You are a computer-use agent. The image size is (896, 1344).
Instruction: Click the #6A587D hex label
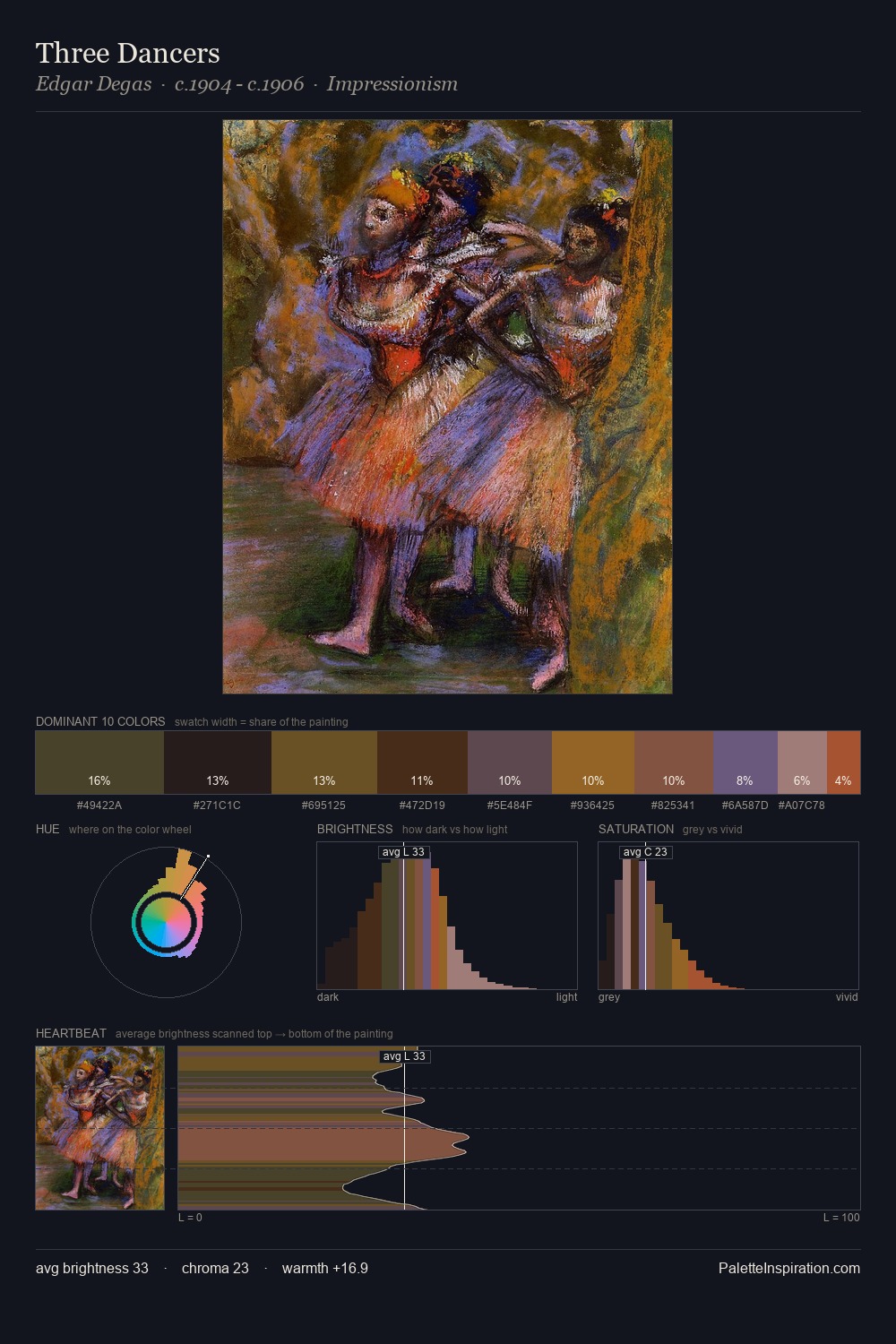tap(745, 806)
